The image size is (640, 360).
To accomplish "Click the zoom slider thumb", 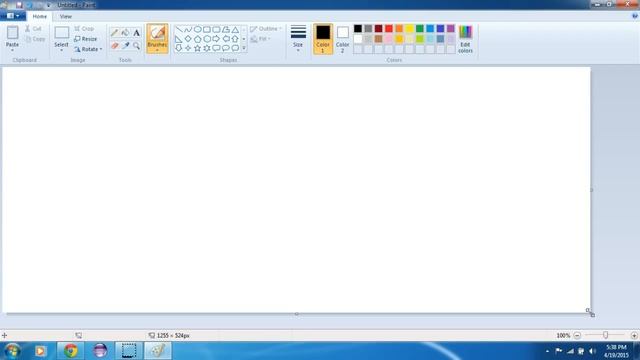I will pos(606,335).
